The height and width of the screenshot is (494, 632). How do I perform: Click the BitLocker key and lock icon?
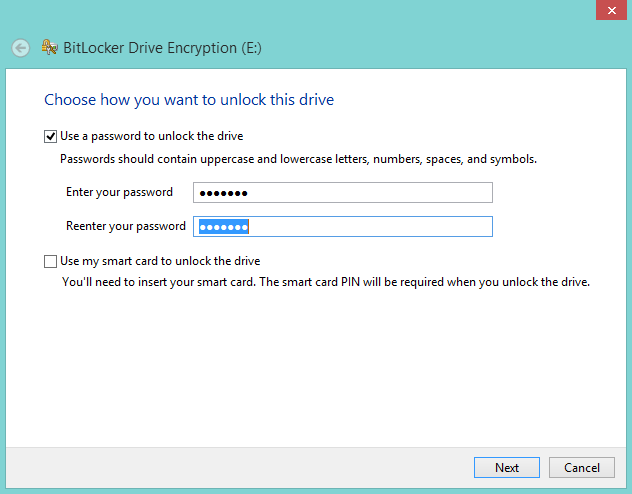50,48
